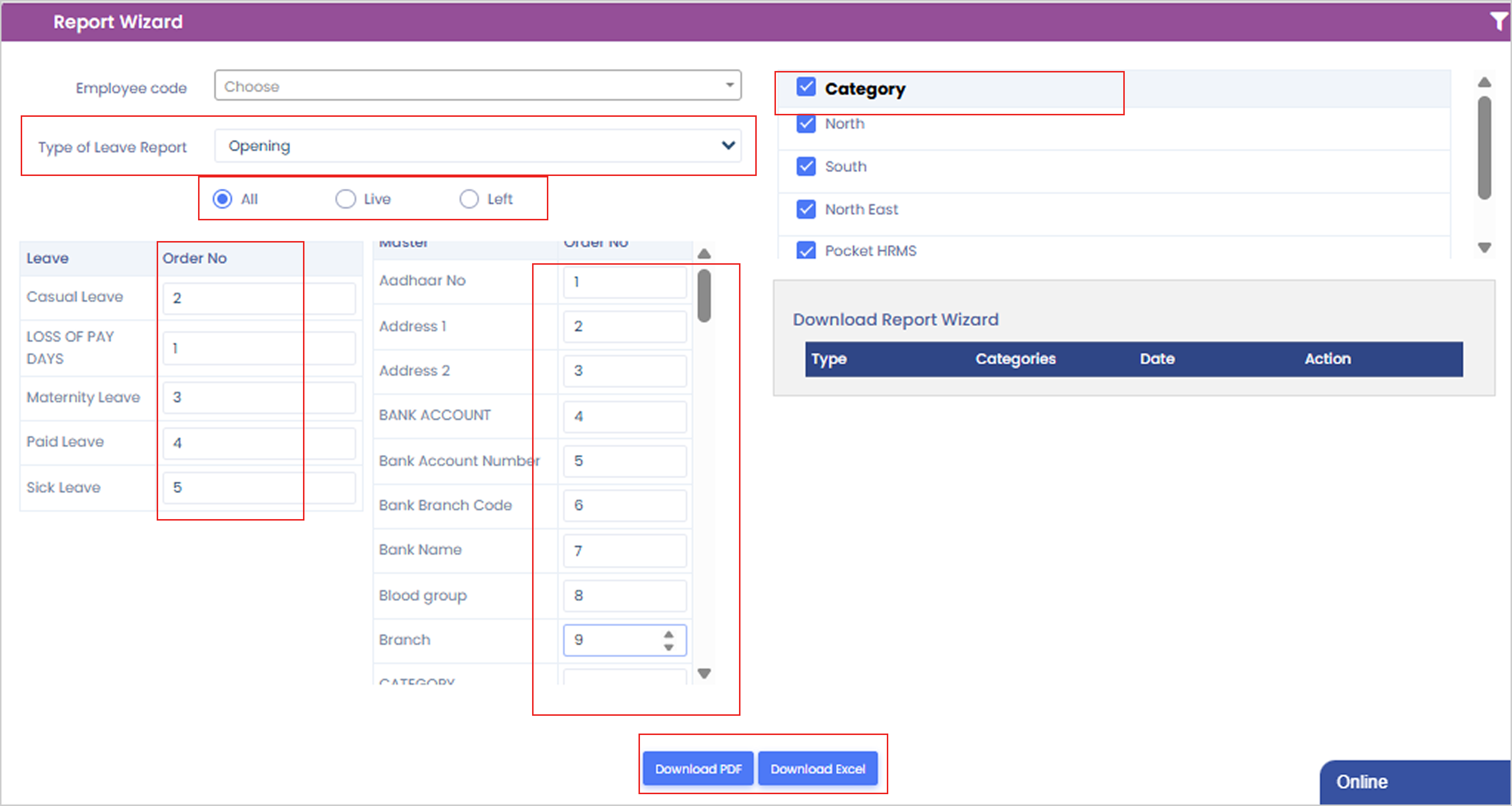Uncheck the North East category
Screen dimensions: 1512x806
(806, 209)
